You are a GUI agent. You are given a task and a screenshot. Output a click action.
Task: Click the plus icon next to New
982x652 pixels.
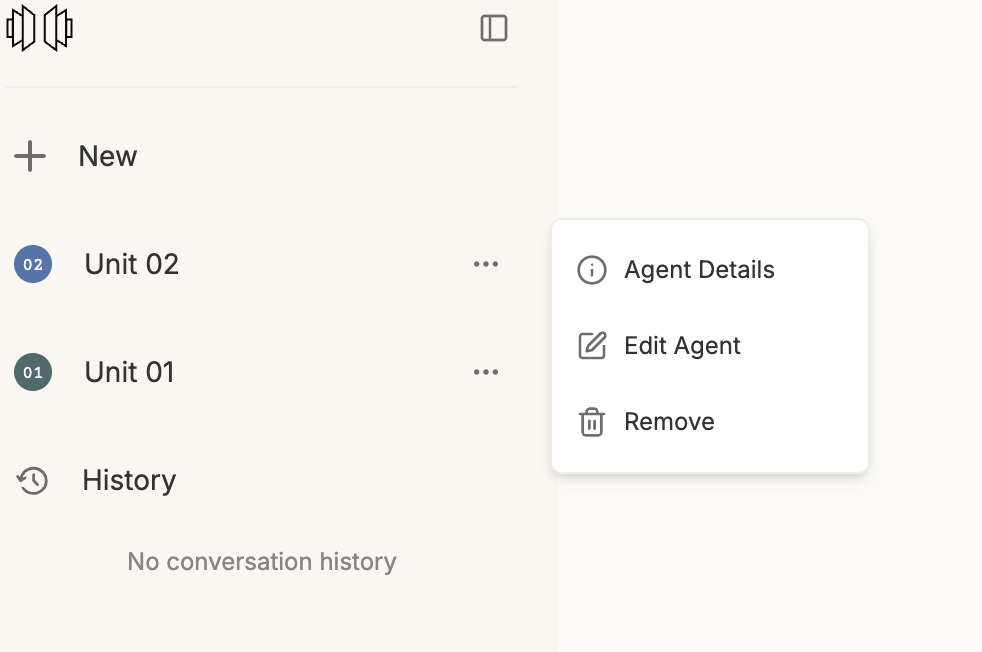(30, 156)
